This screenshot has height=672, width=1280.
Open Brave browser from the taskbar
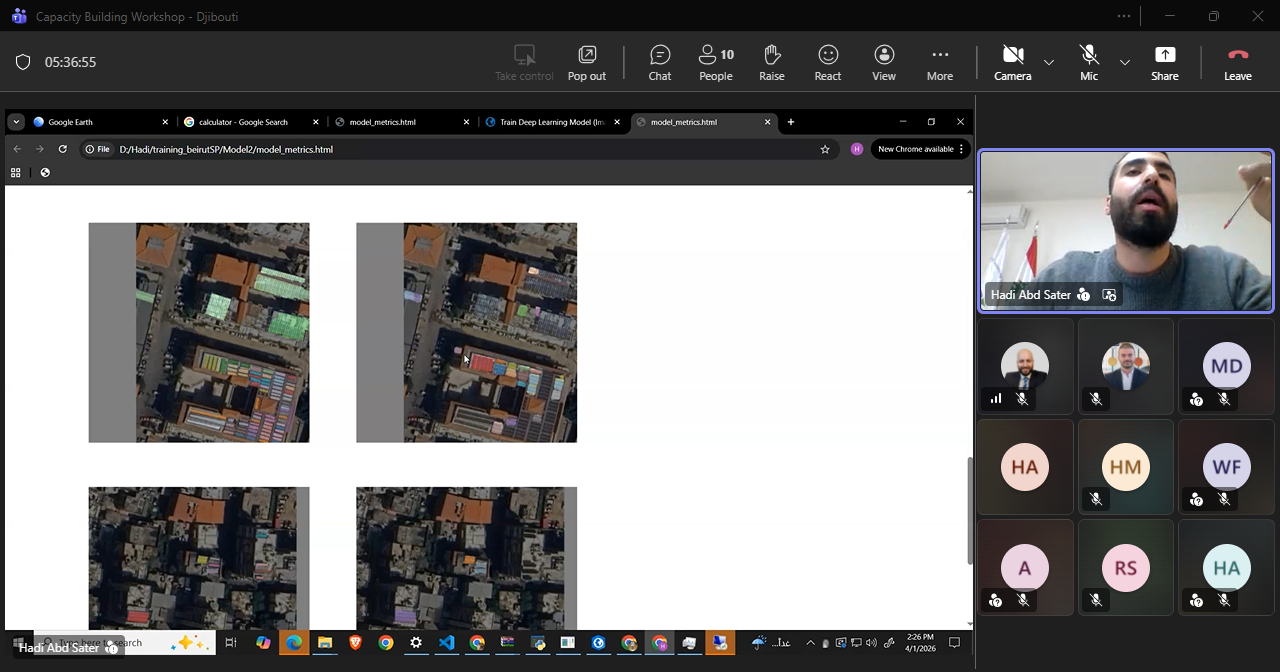point(355,643)
